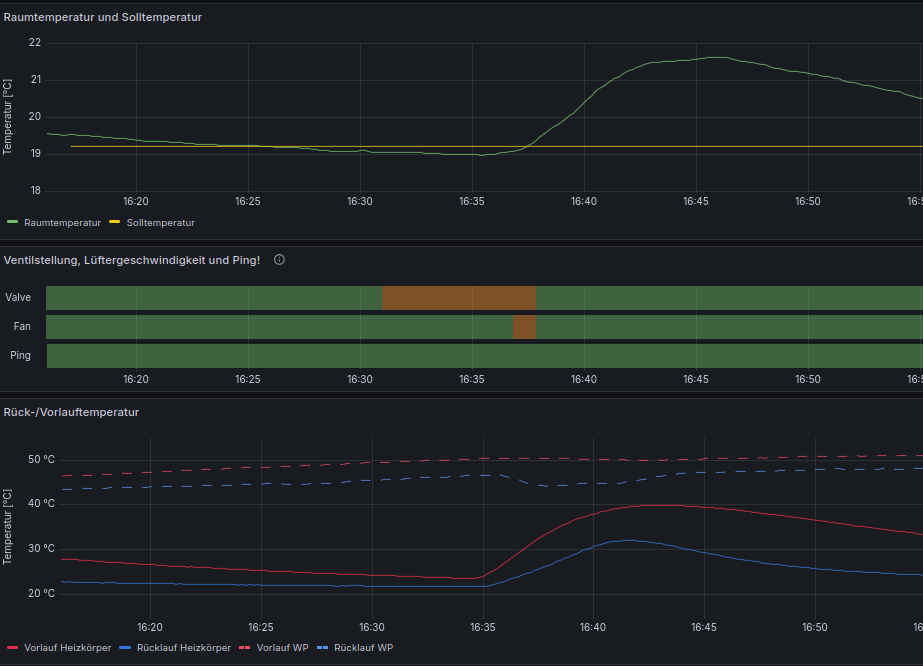Viewport: 923px width, 666px height.
Task: Select the orange segment in the Valve row
Action: click(458, 297)
